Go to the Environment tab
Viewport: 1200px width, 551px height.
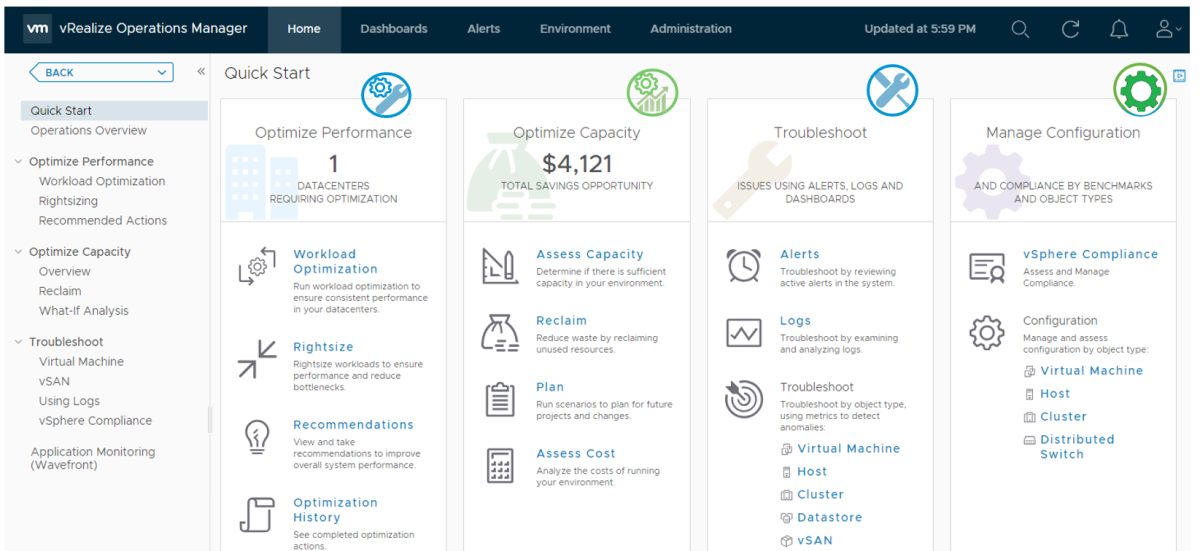575,29
